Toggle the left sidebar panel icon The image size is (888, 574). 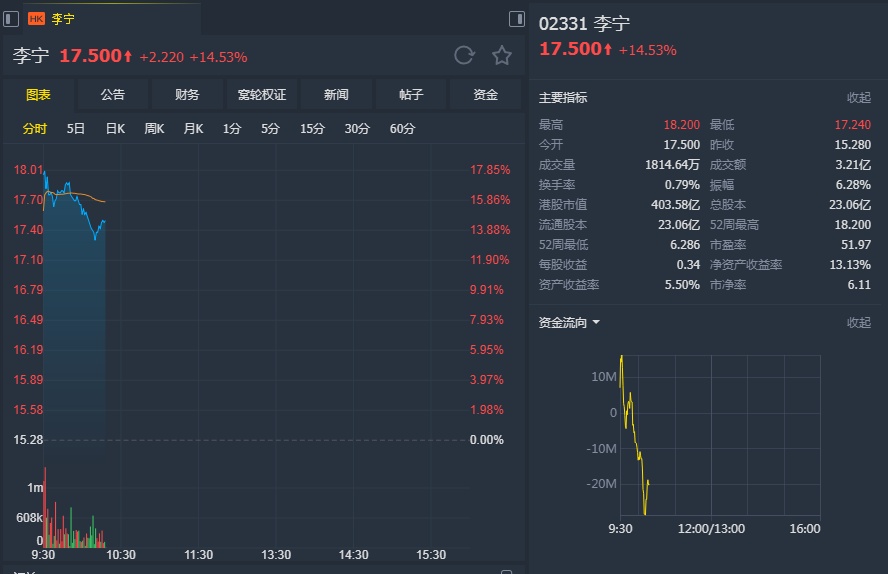11,19
